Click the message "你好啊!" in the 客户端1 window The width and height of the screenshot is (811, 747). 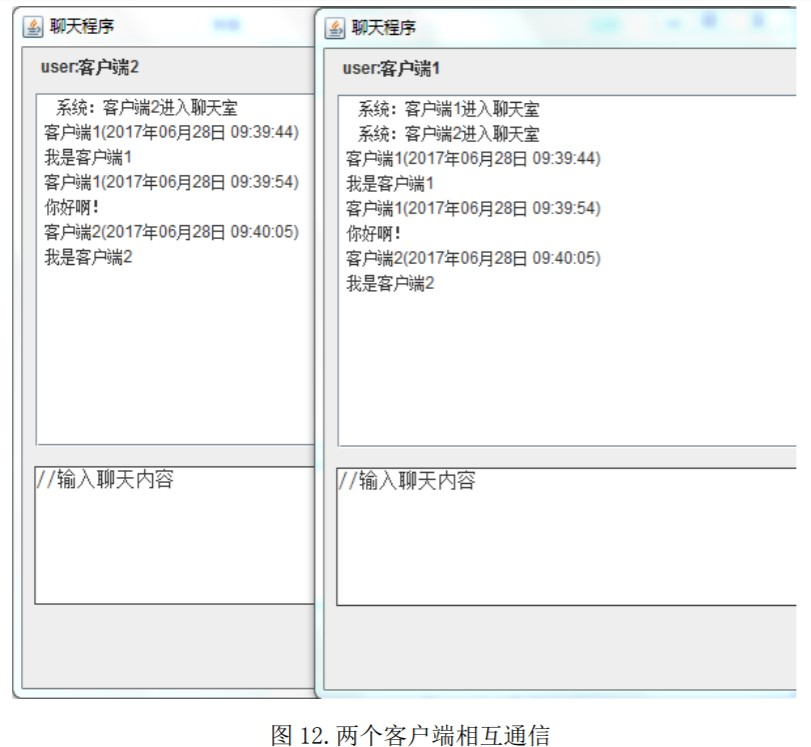[373, 233]
